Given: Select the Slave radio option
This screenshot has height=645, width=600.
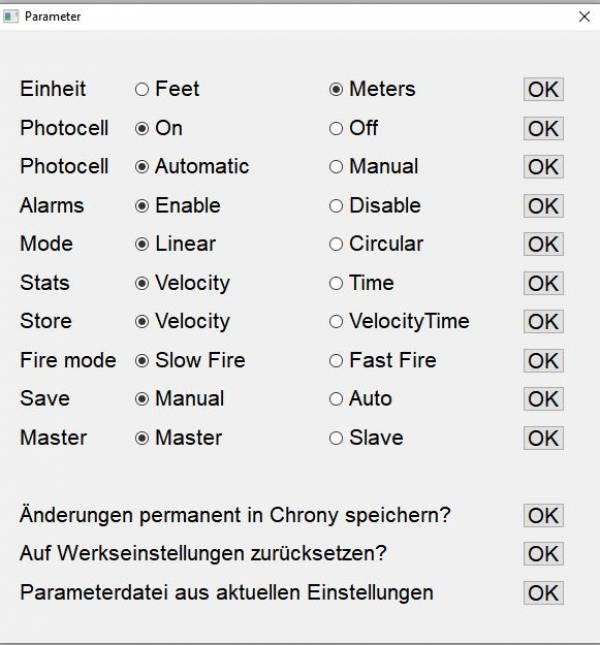Looking at the screenshot, I should [336, 438].
